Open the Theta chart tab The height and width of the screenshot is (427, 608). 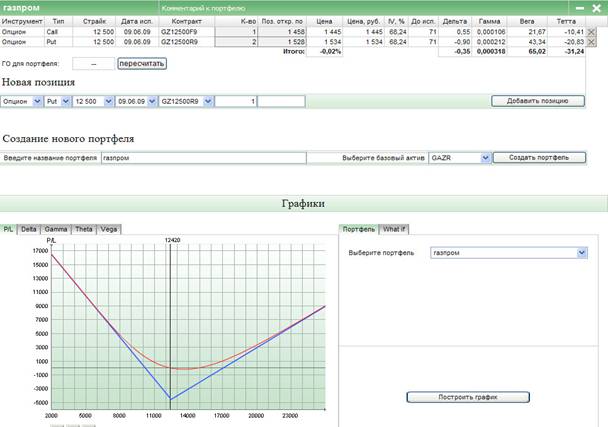[84, 229]
